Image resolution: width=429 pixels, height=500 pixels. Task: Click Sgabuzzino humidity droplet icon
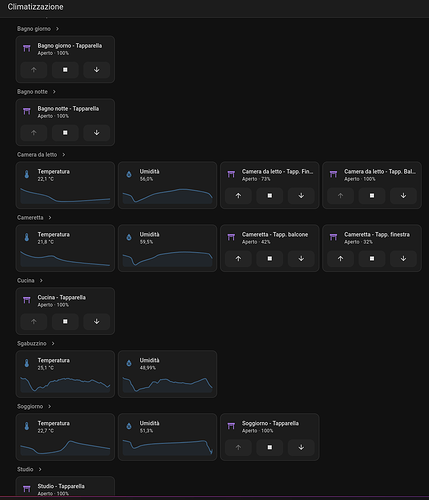click(x=129, y=363)
